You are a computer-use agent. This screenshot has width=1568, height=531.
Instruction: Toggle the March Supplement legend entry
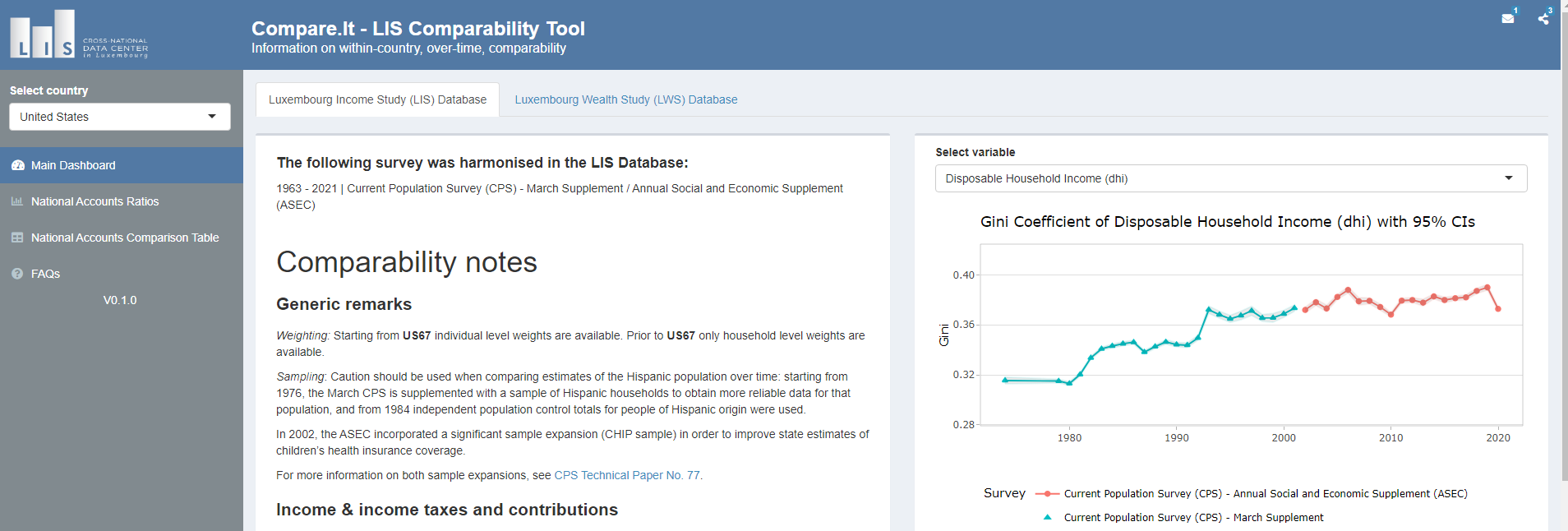point(1193,518)
